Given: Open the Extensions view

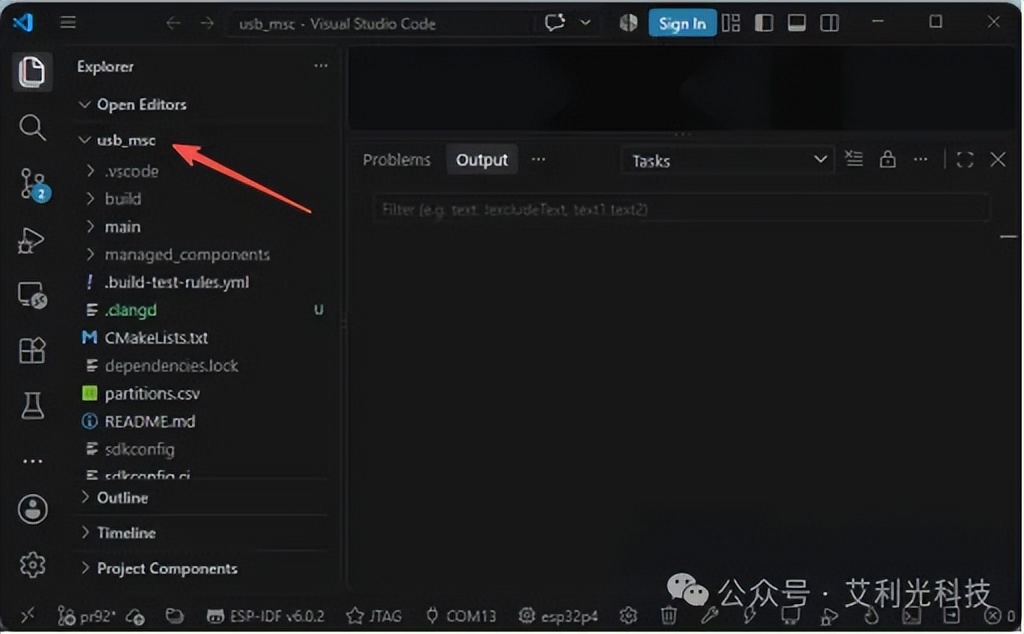Looking at the screenshot, I should pos(32,351).
